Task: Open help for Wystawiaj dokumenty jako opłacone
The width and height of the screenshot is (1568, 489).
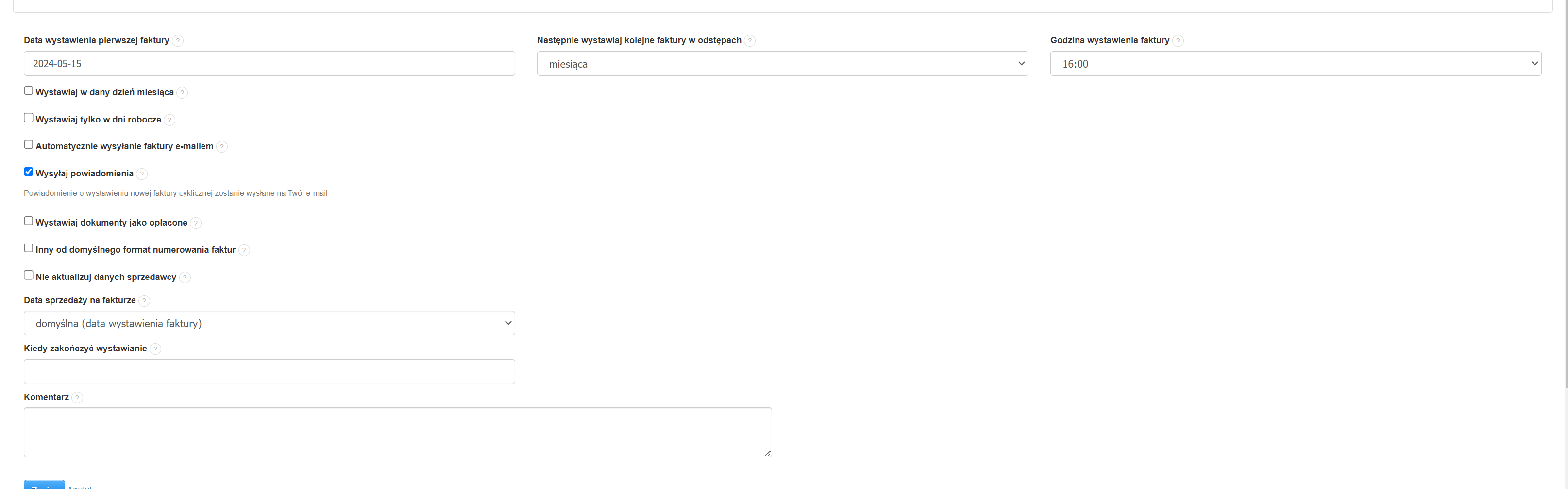Action: click(x=195, y=223)
